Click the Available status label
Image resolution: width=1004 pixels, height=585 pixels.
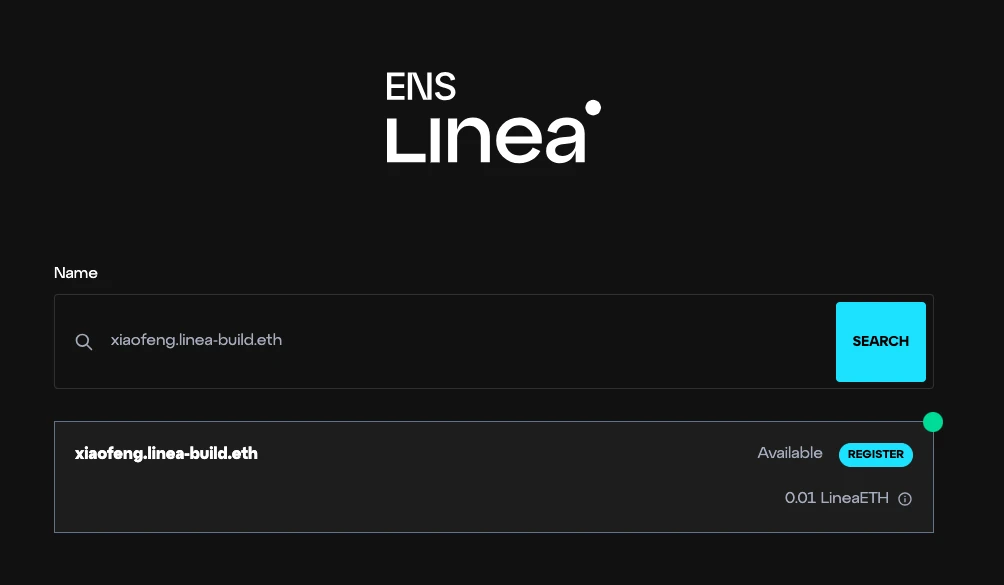[x=790, y=453]
